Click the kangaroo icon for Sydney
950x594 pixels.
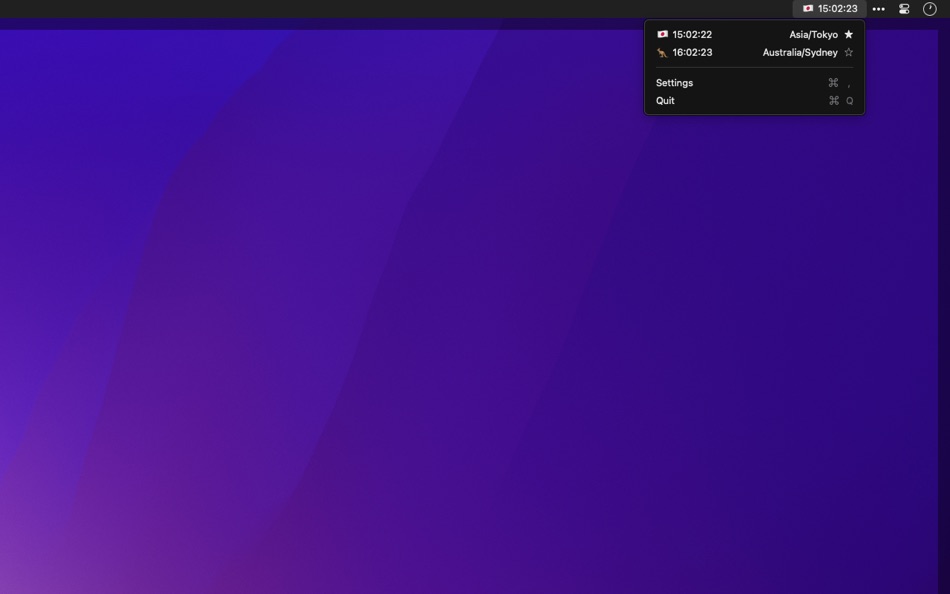click(662, 53)
